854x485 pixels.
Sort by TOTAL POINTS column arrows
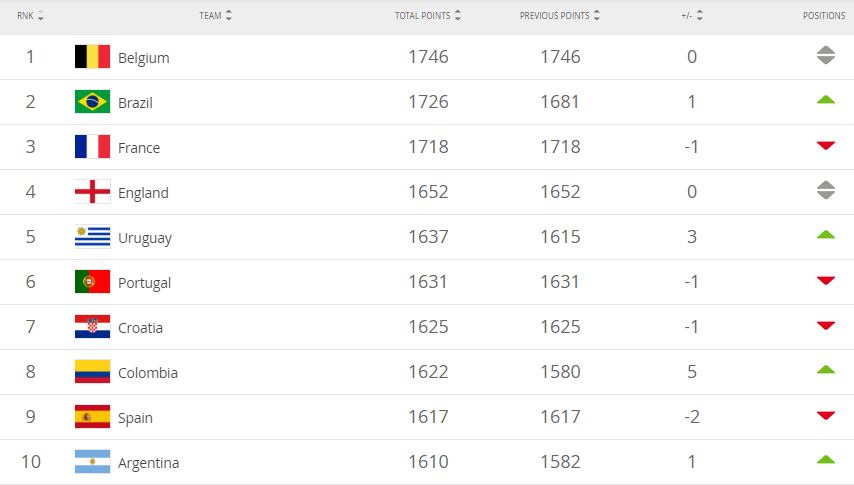tap(458, 16)
